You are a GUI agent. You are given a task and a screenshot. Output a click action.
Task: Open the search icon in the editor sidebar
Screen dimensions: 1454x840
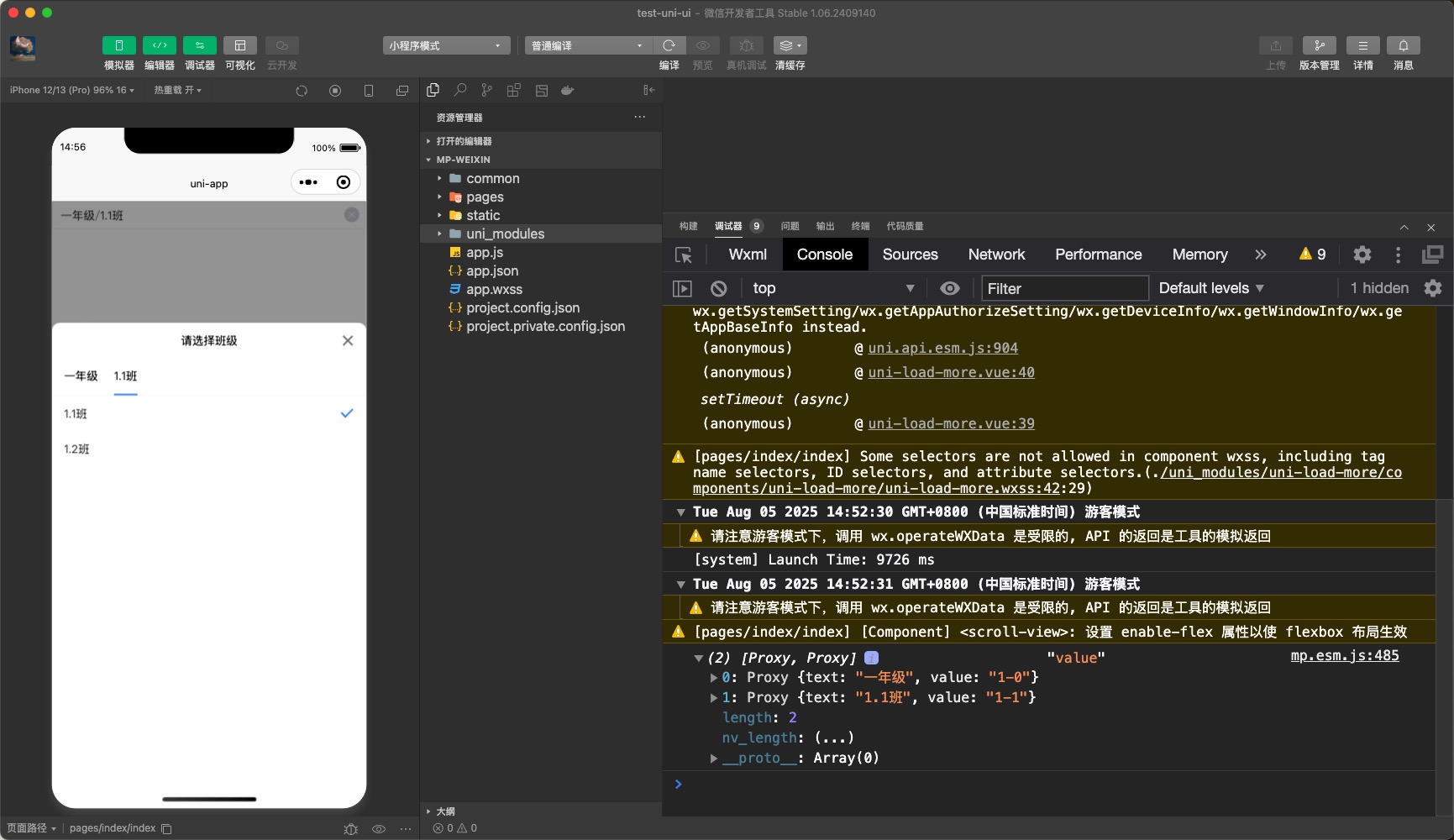pos(460,90)
